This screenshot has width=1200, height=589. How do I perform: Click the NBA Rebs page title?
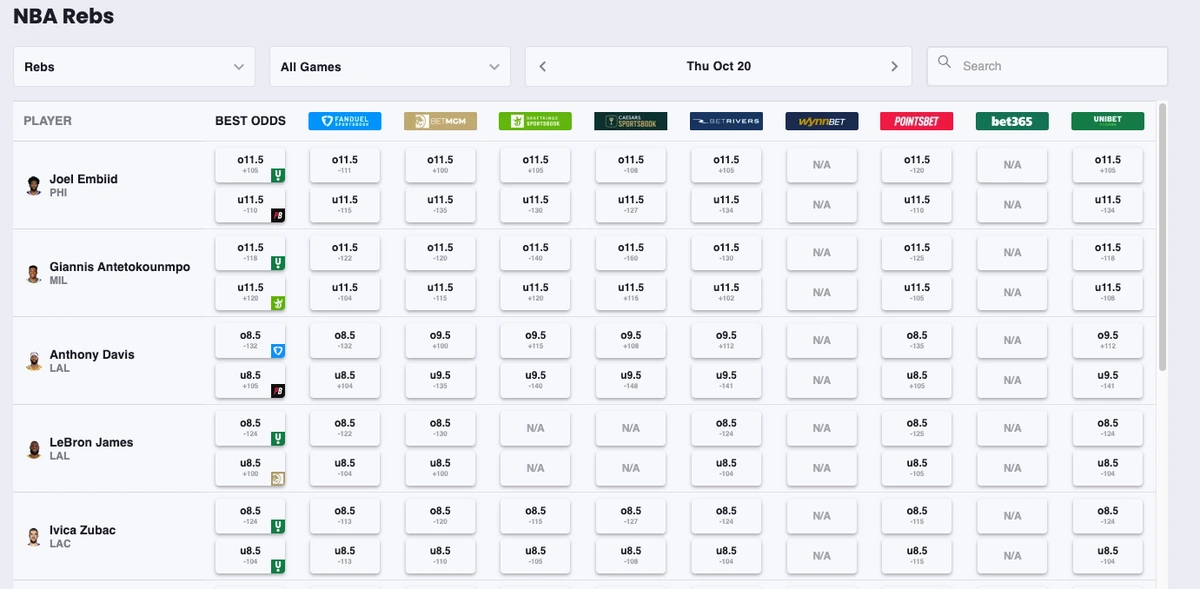click(63, 17)
